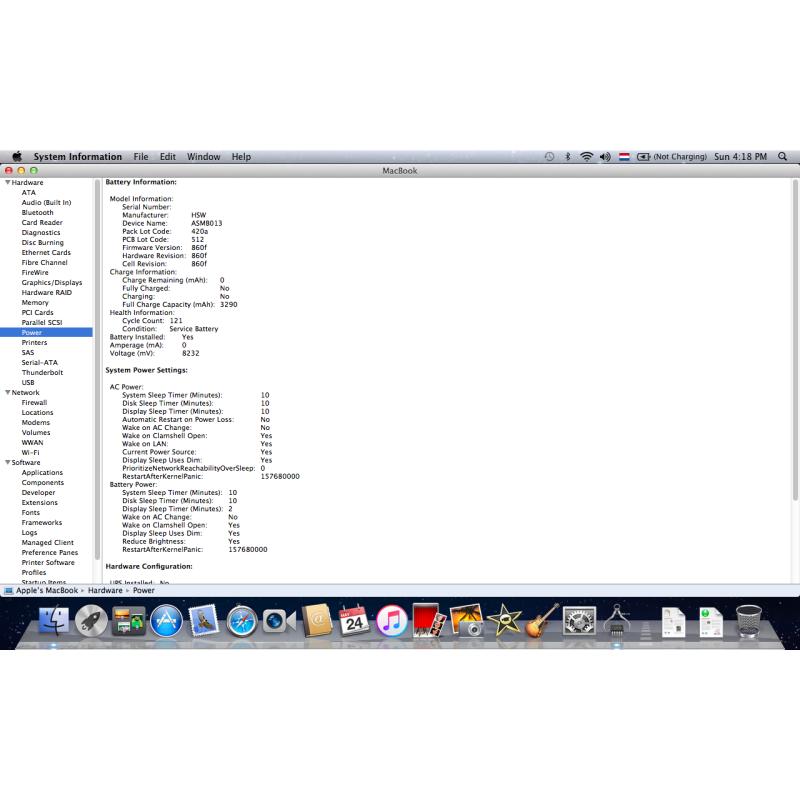Click Cycle Count value 121

coord(176,320)
